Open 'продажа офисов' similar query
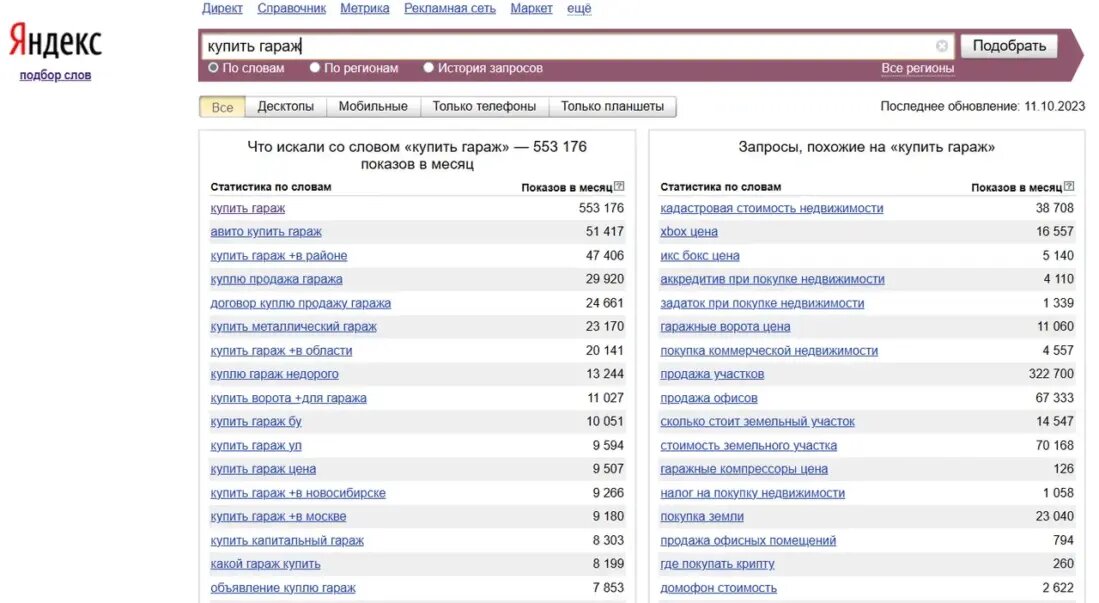The image size is (1099, 603). click(709, 398)
